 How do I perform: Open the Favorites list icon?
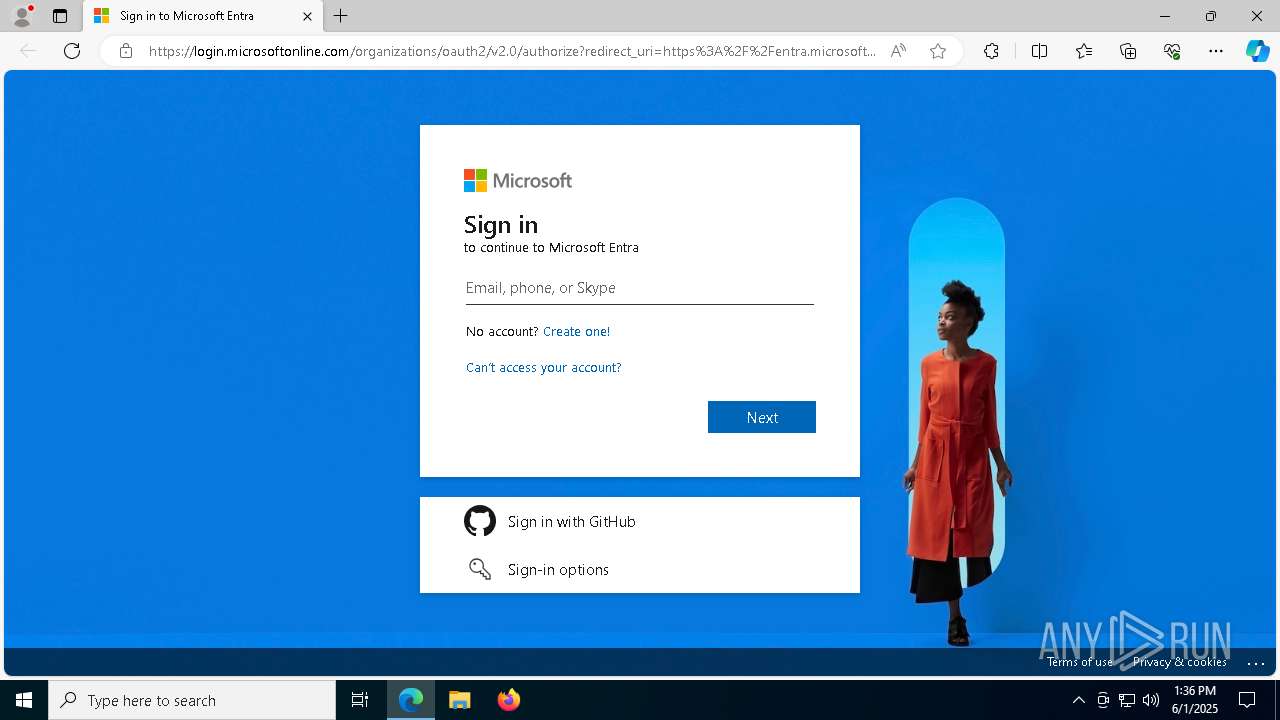click(1084, 51)
